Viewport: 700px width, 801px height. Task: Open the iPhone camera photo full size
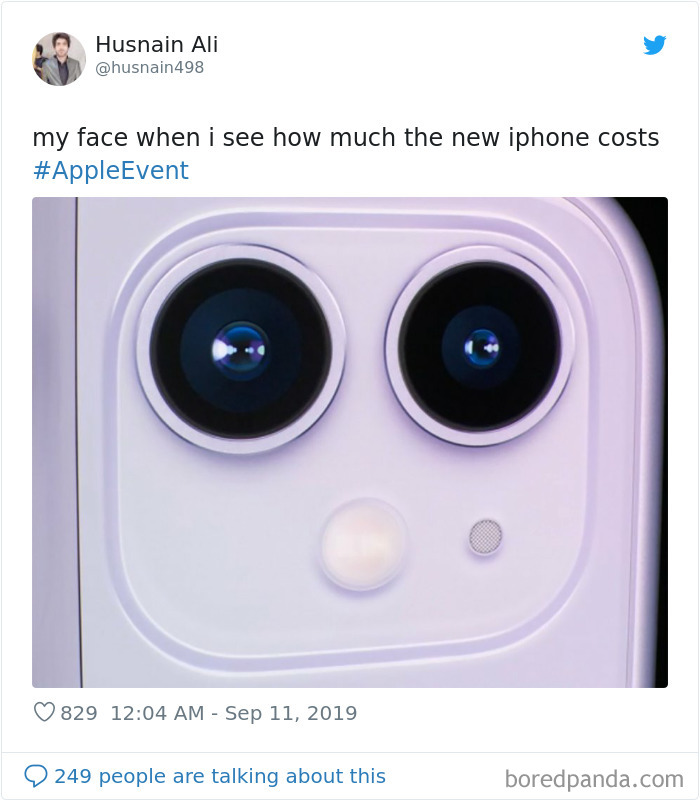coord(350,444)
